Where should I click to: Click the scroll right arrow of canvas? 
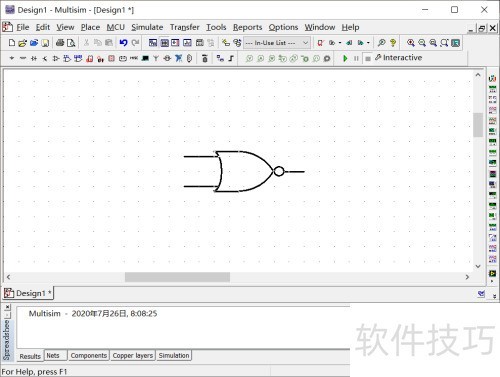[x=467, y=277]
